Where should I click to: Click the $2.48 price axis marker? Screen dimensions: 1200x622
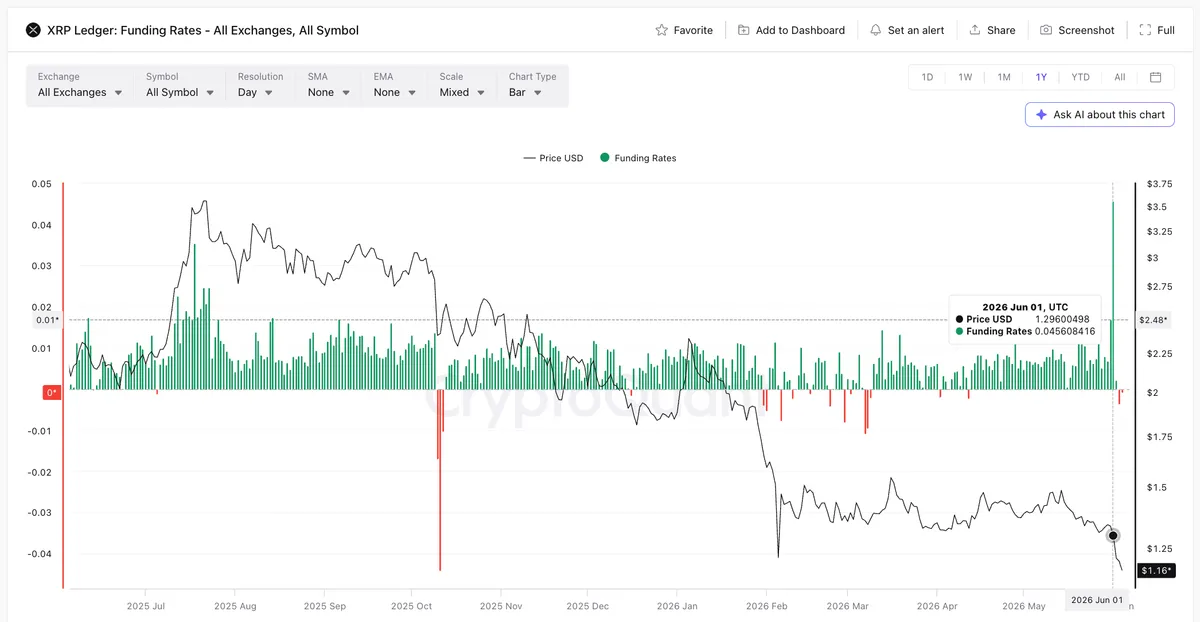click(1155, 320)
